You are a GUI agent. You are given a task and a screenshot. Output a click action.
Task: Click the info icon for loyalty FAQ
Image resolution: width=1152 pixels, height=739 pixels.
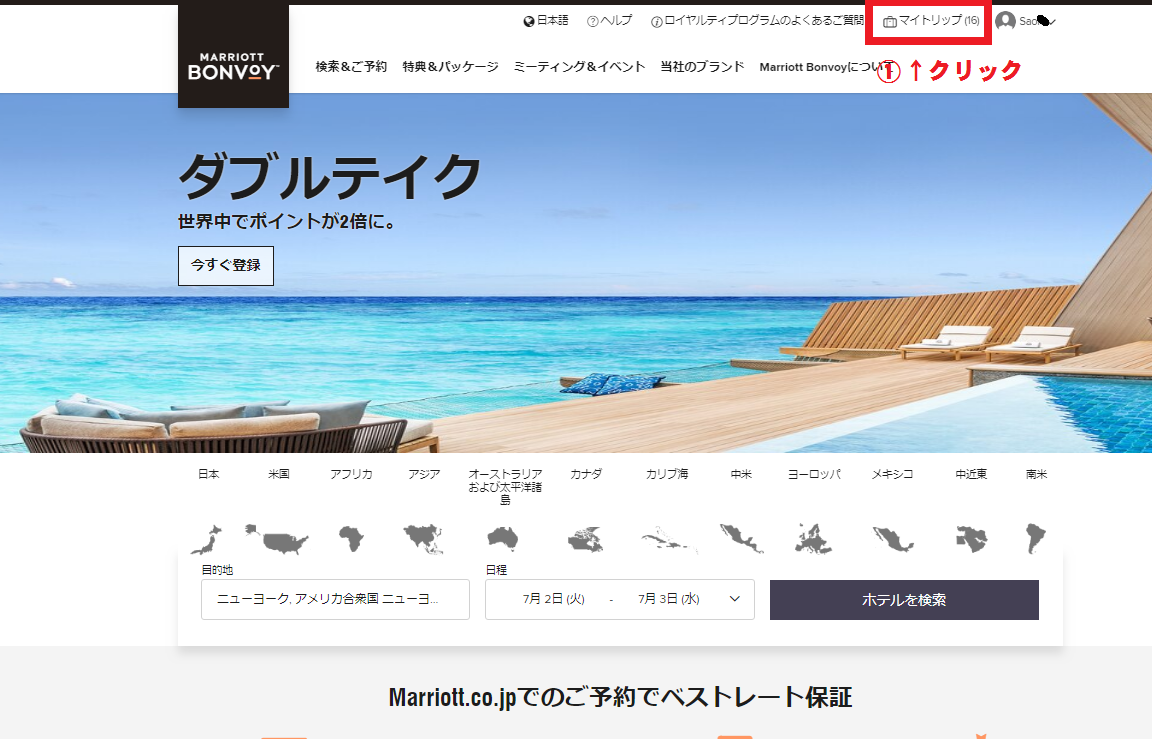(656, 22)
